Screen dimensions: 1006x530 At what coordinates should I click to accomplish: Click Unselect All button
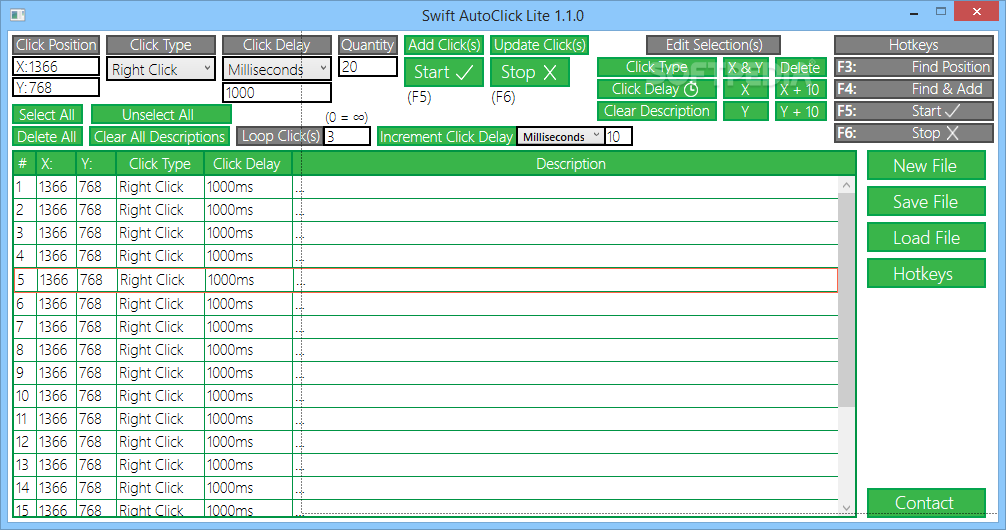(161, 115)
